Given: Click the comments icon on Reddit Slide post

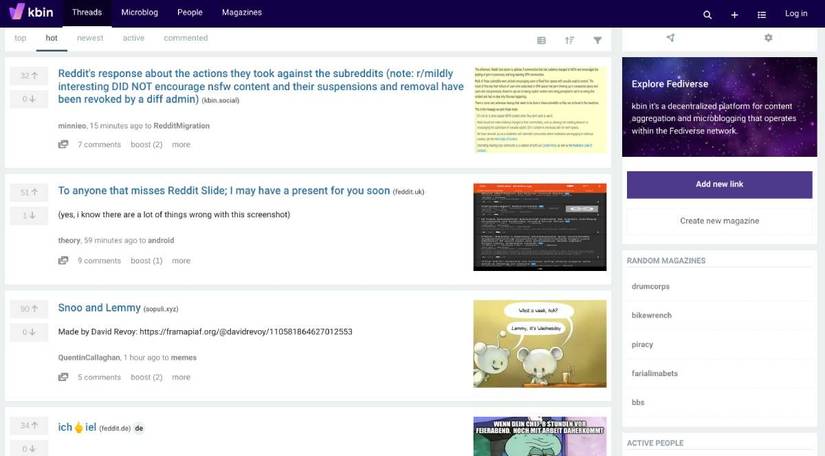Looking at the screenshot, I should (x=63, y=260).
